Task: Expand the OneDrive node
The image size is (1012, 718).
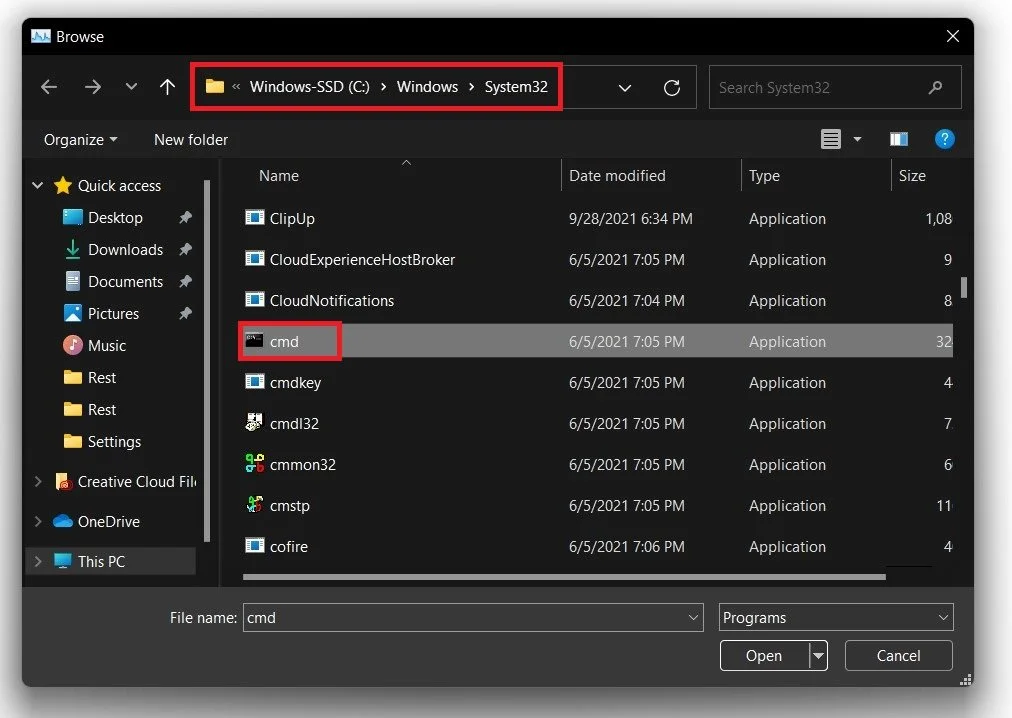Action: pyautogui.click(x=37, y=522)
